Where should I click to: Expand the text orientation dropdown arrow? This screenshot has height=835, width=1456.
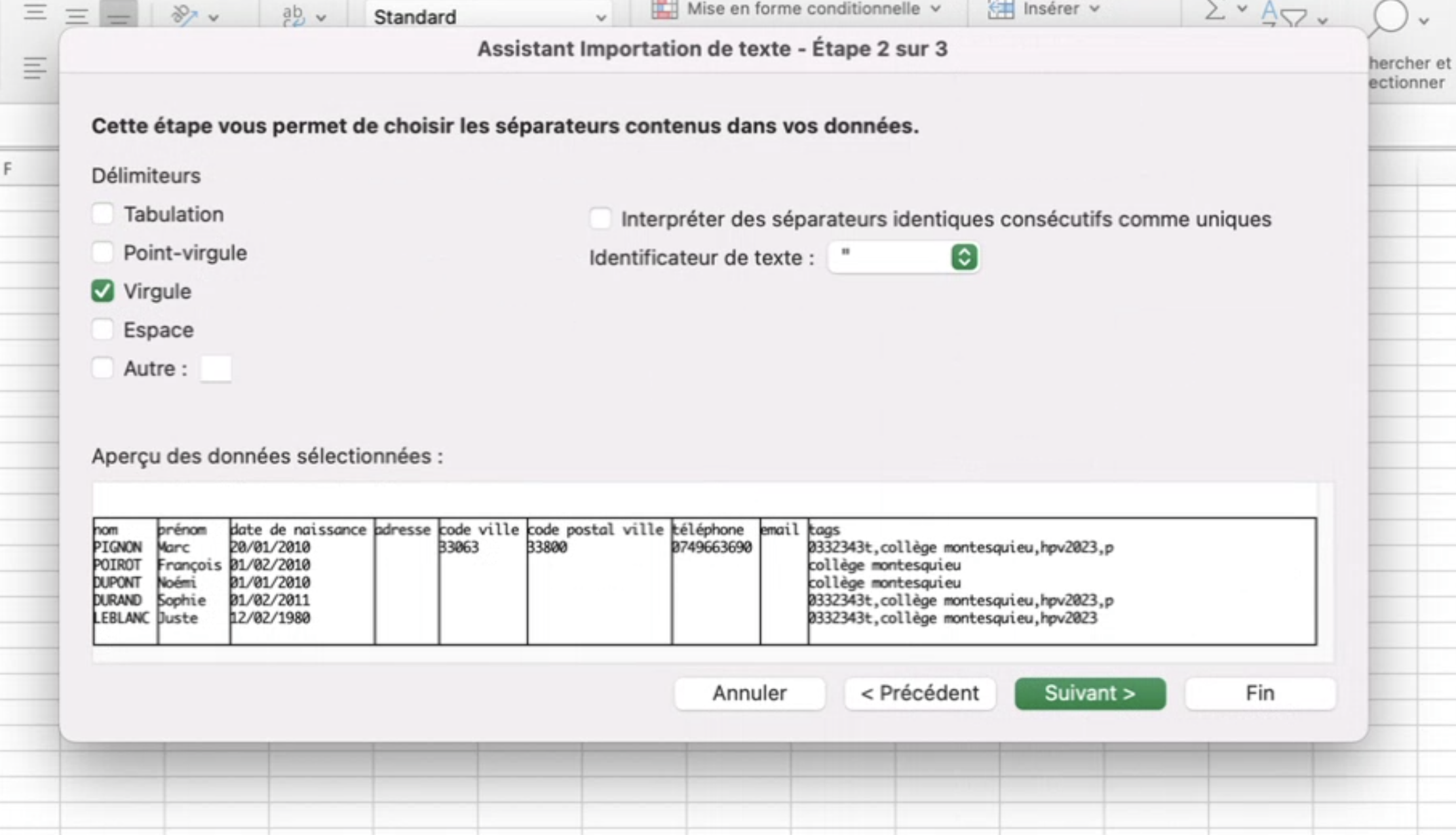click(213, 18)
